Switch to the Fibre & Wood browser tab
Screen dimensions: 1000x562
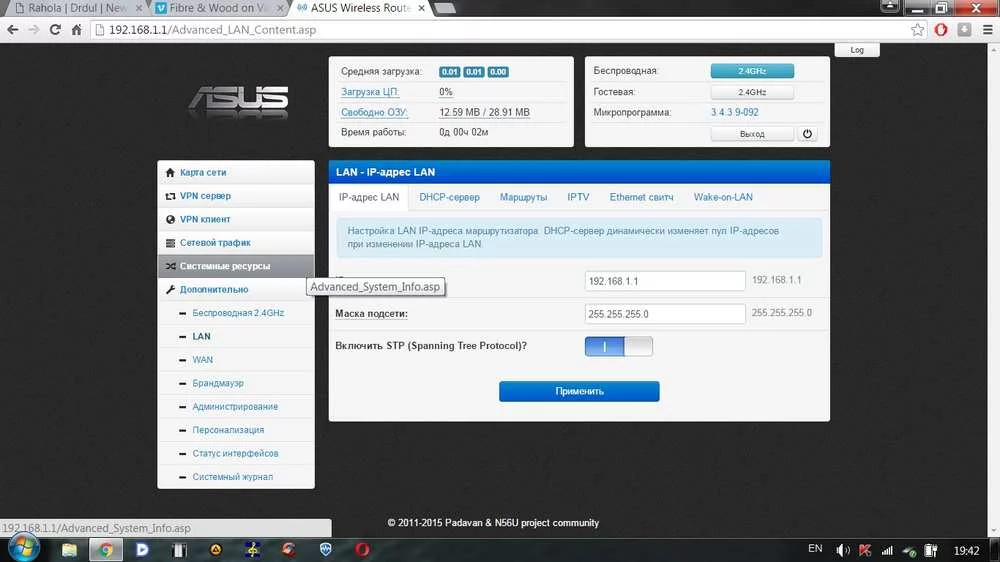217,8
